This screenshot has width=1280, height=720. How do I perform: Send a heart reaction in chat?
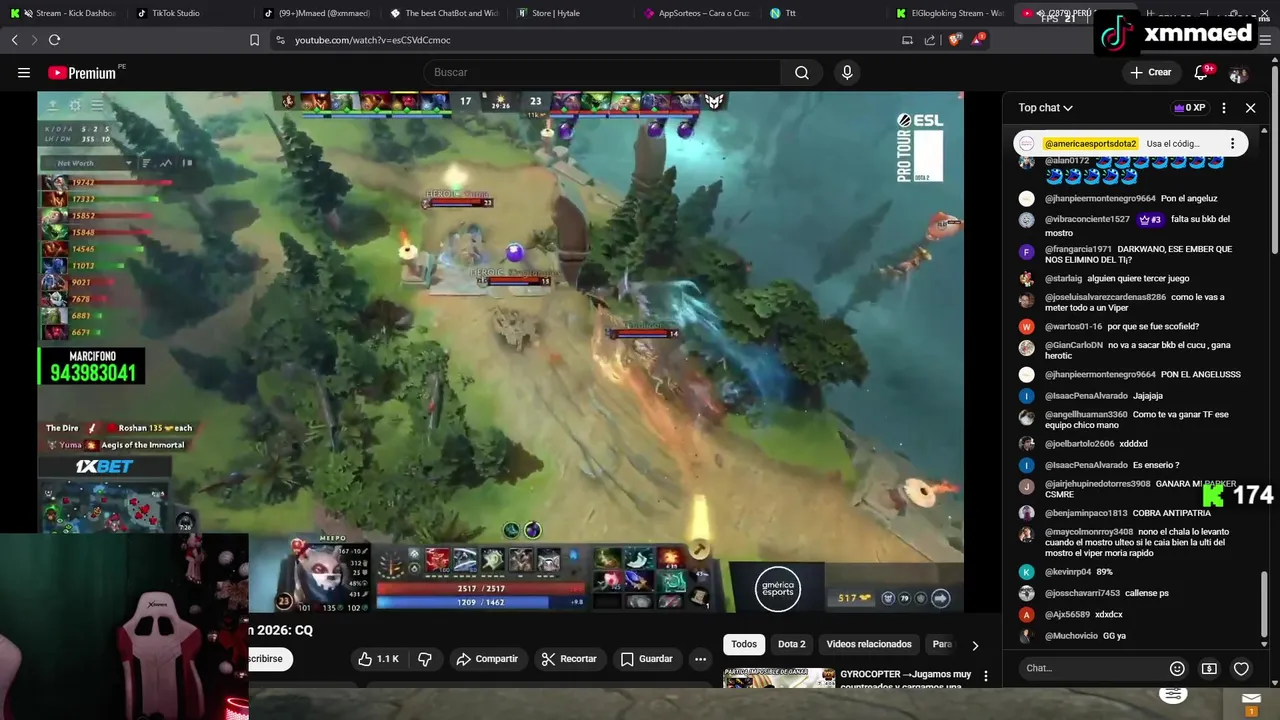[x=1241, y=668]
